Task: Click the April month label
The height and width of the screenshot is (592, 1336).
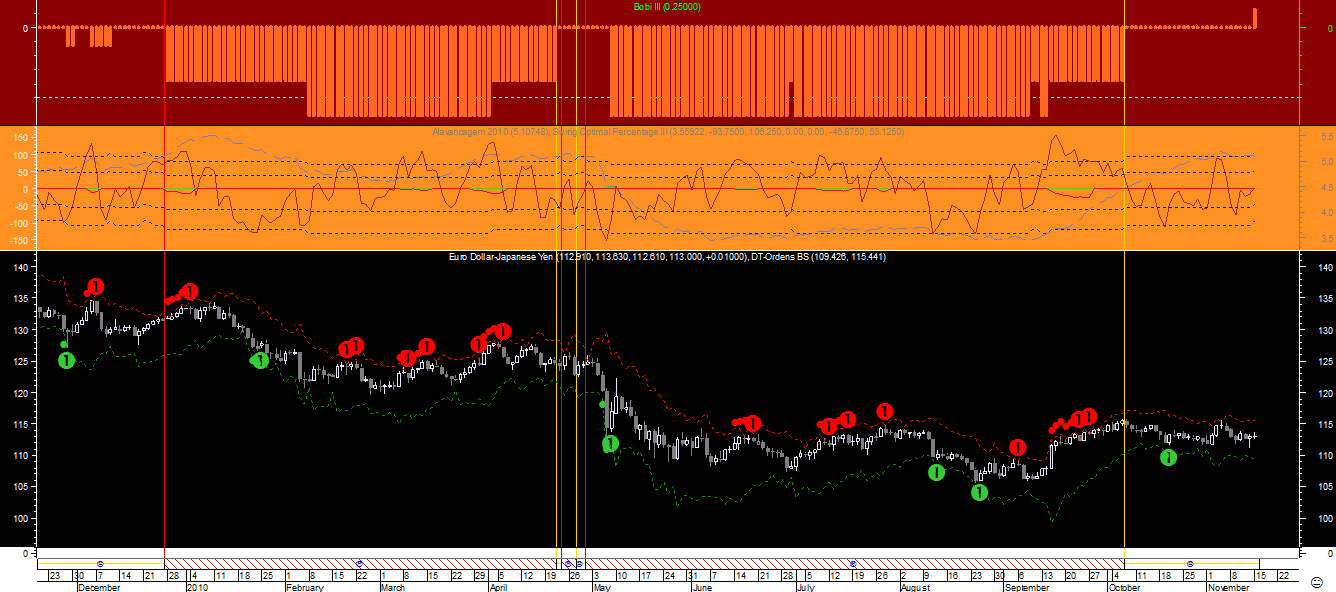Action: click(x=499, y=588)
